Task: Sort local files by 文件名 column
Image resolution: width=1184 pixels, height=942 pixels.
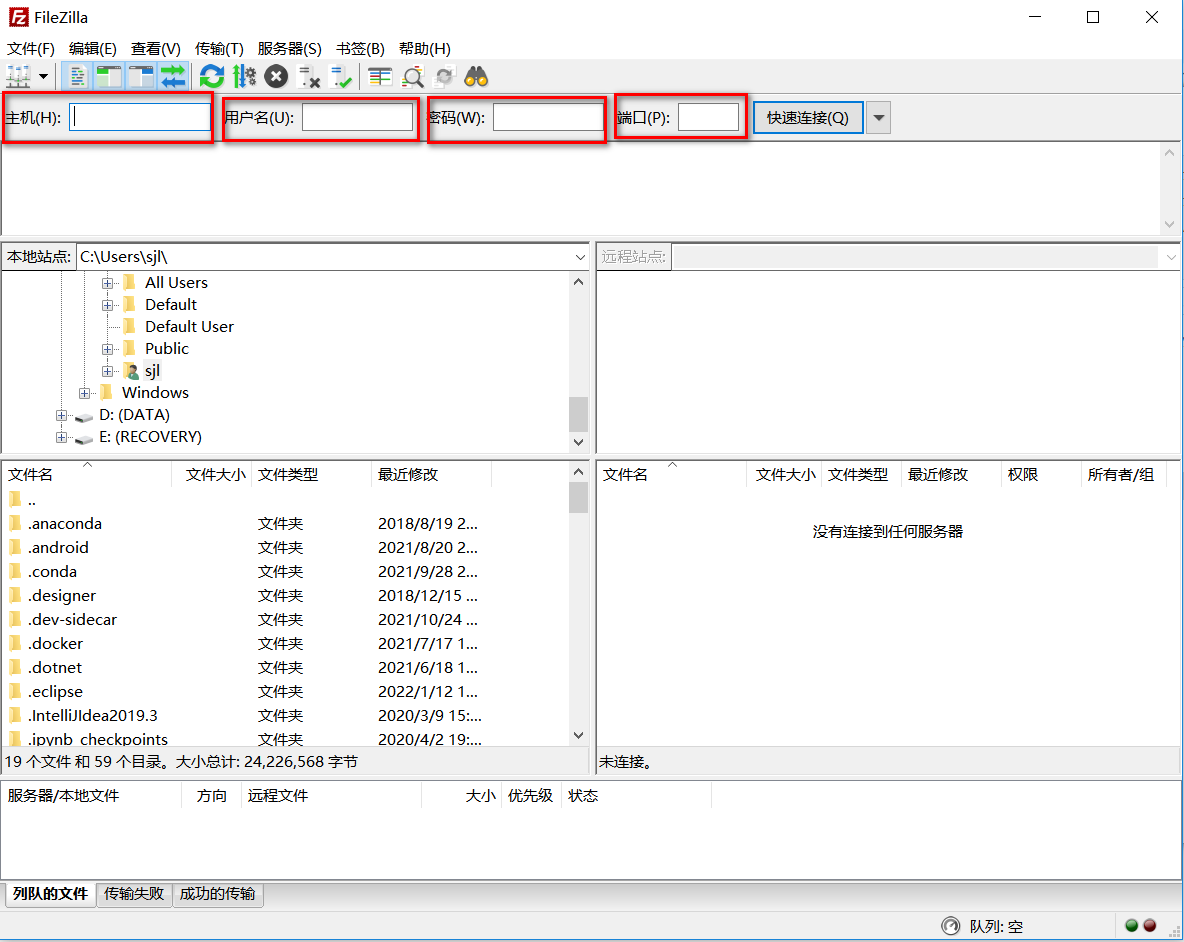Action: (87, 475)
